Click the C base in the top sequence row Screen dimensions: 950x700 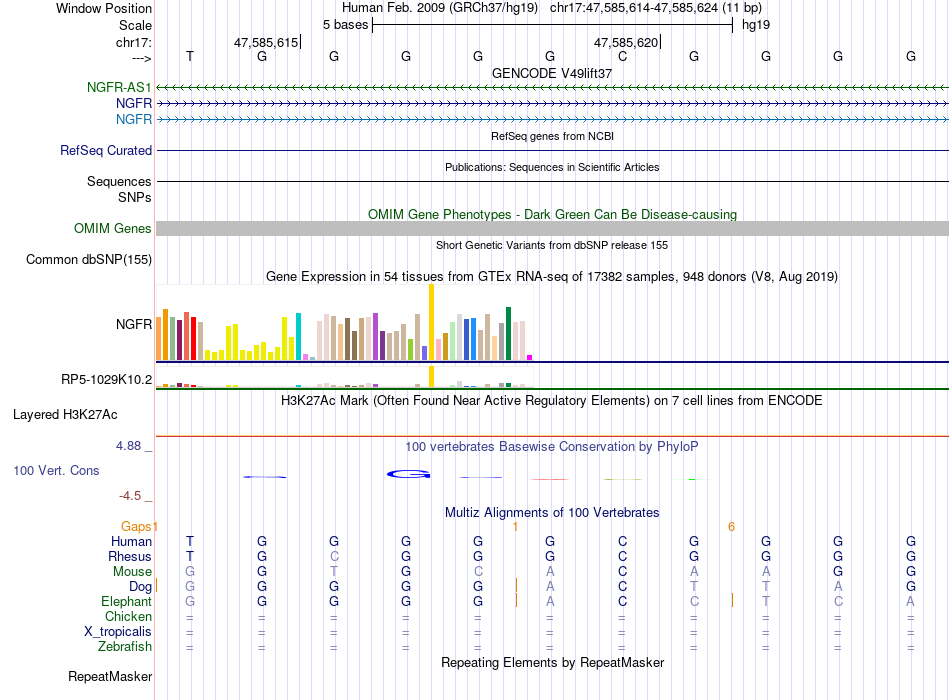pos(622,56)
